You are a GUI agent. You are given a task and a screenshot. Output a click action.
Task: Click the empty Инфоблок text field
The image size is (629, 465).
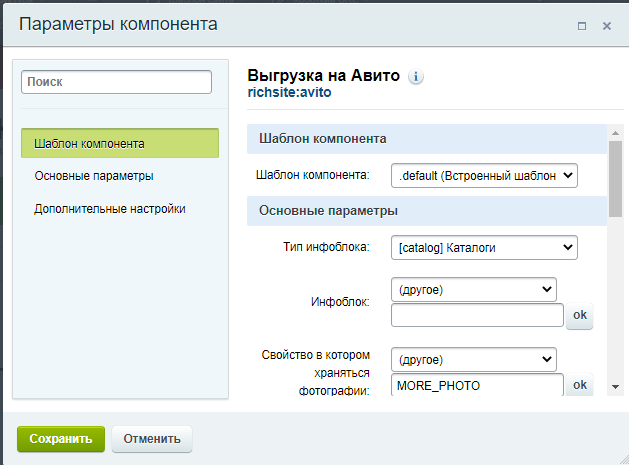tap(477, 316)
